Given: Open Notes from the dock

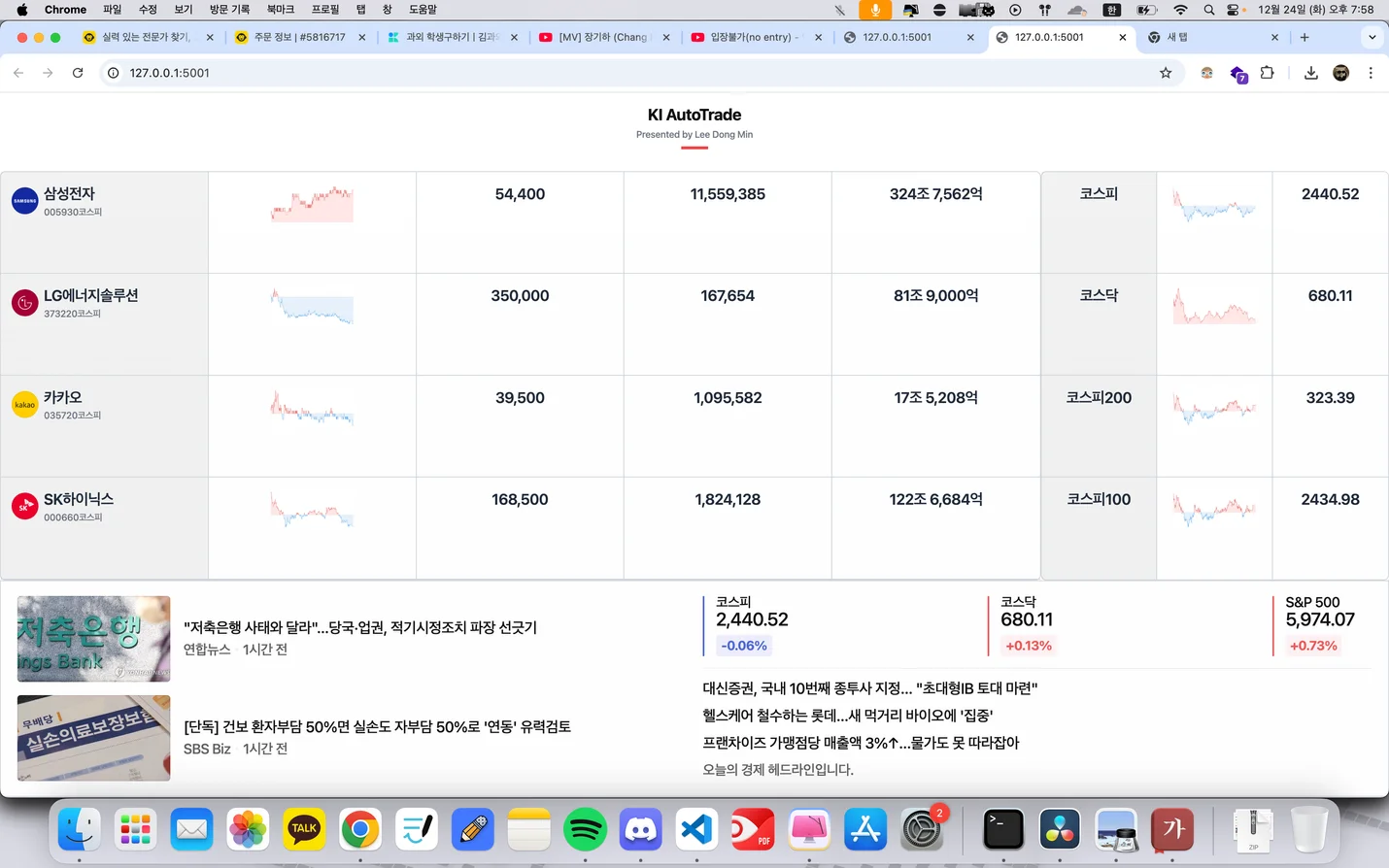Looking at the screenshot, I should [x=528, y=829].
